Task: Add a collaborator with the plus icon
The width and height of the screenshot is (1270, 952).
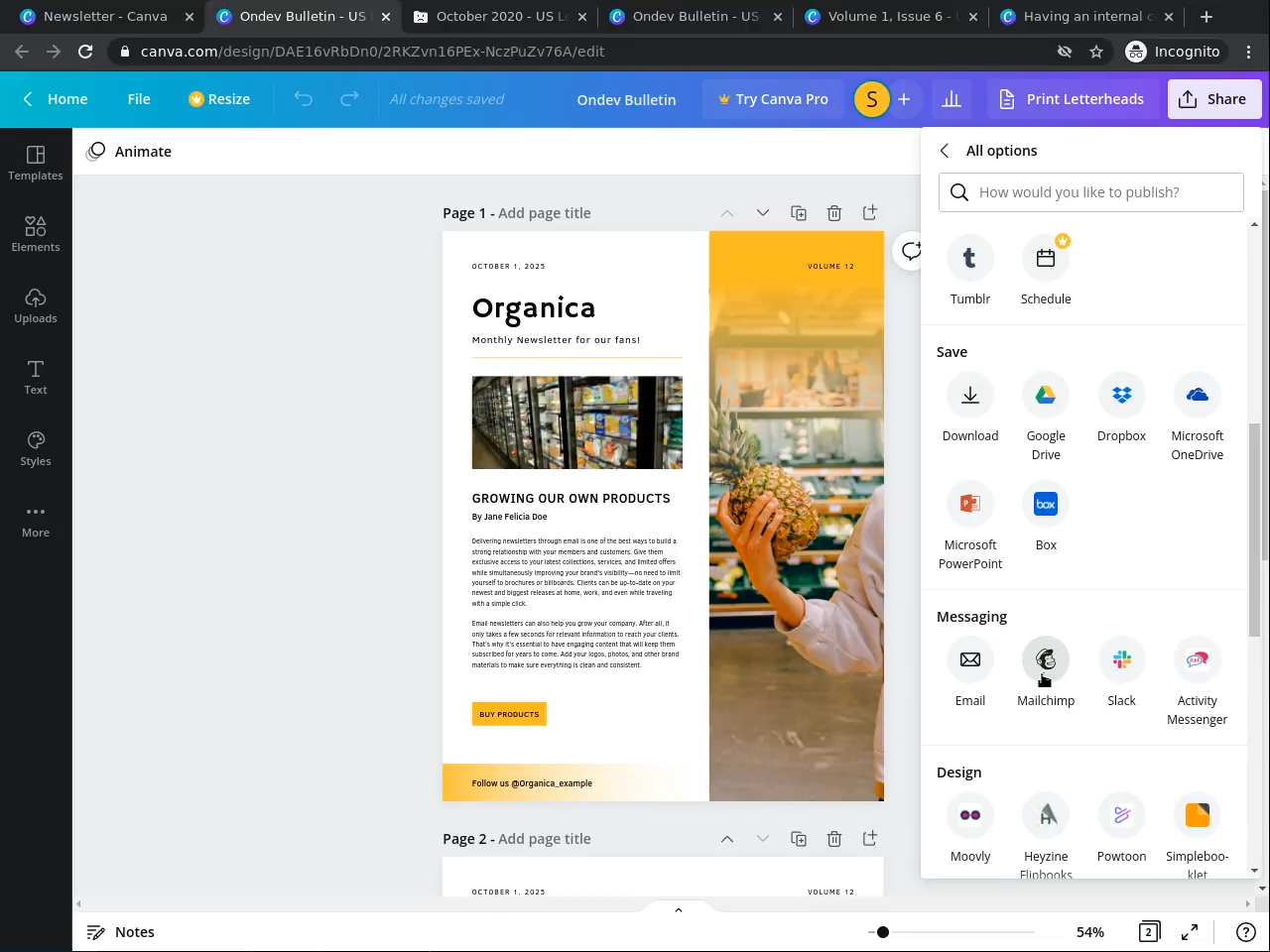Action: pos(904,99)
